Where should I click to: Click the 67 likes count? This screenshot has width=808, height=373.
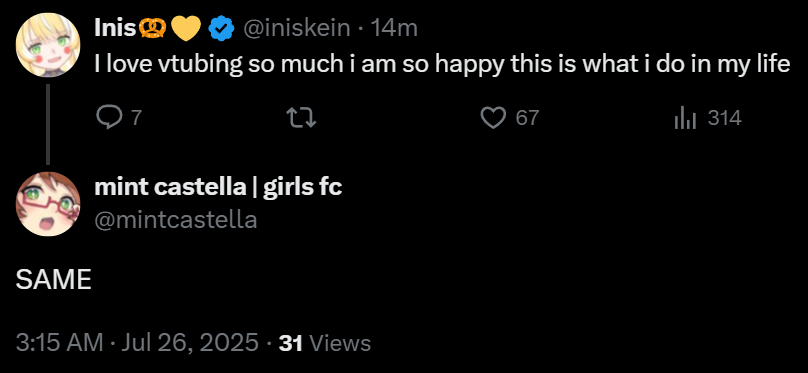click(x=527, y=118)
